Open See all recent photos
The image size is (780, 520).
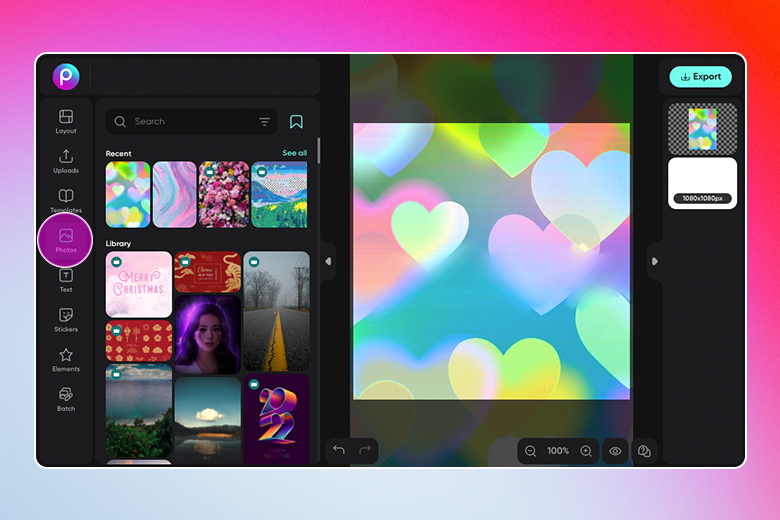click(x=294, y=153)
